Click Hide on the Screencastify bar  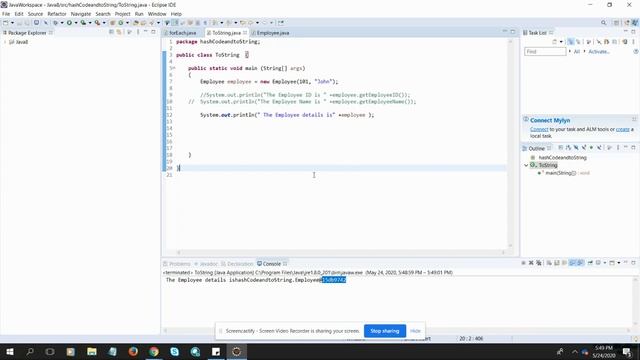click(415, 331)
